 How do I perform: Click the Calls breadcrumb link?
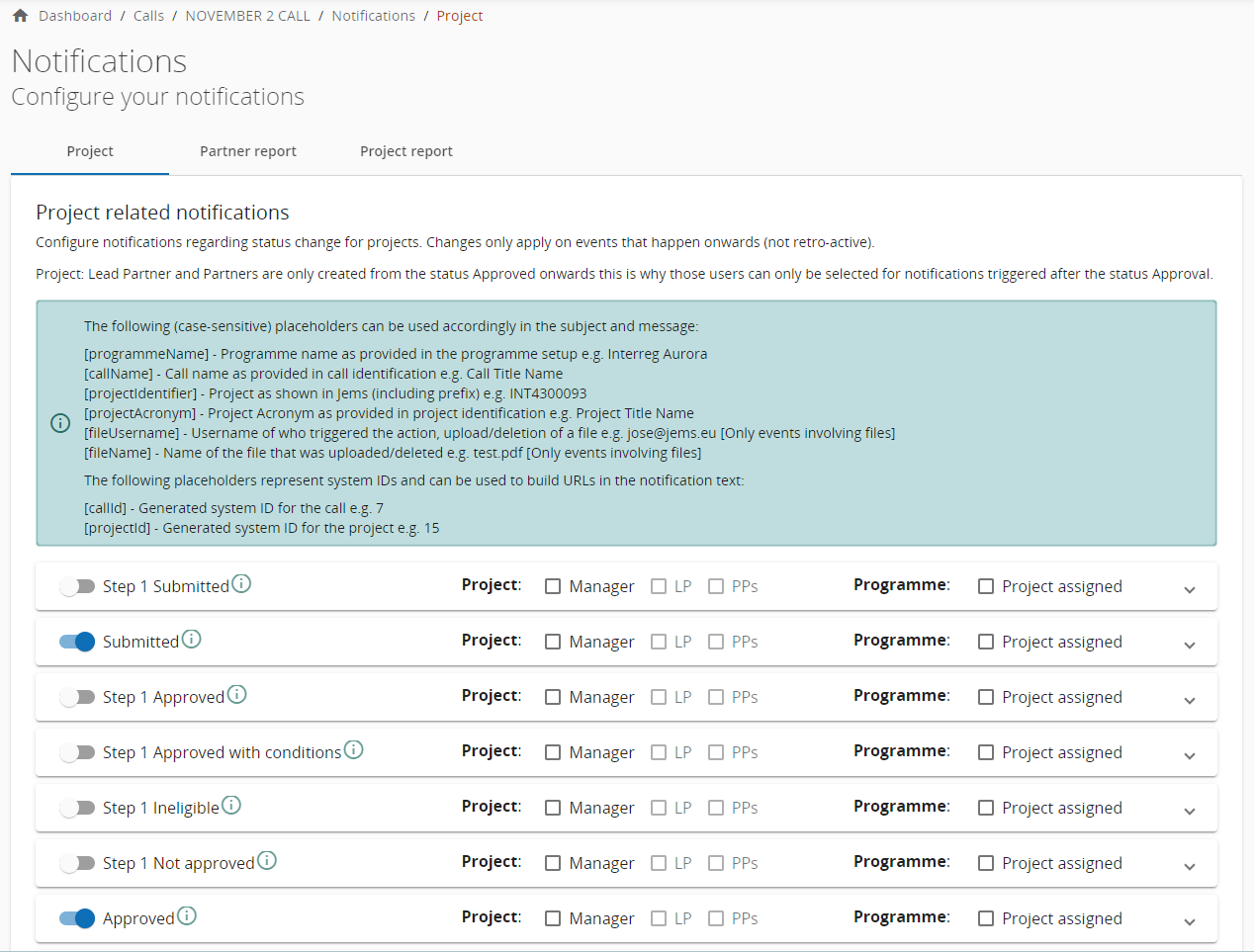click(149, 16)
